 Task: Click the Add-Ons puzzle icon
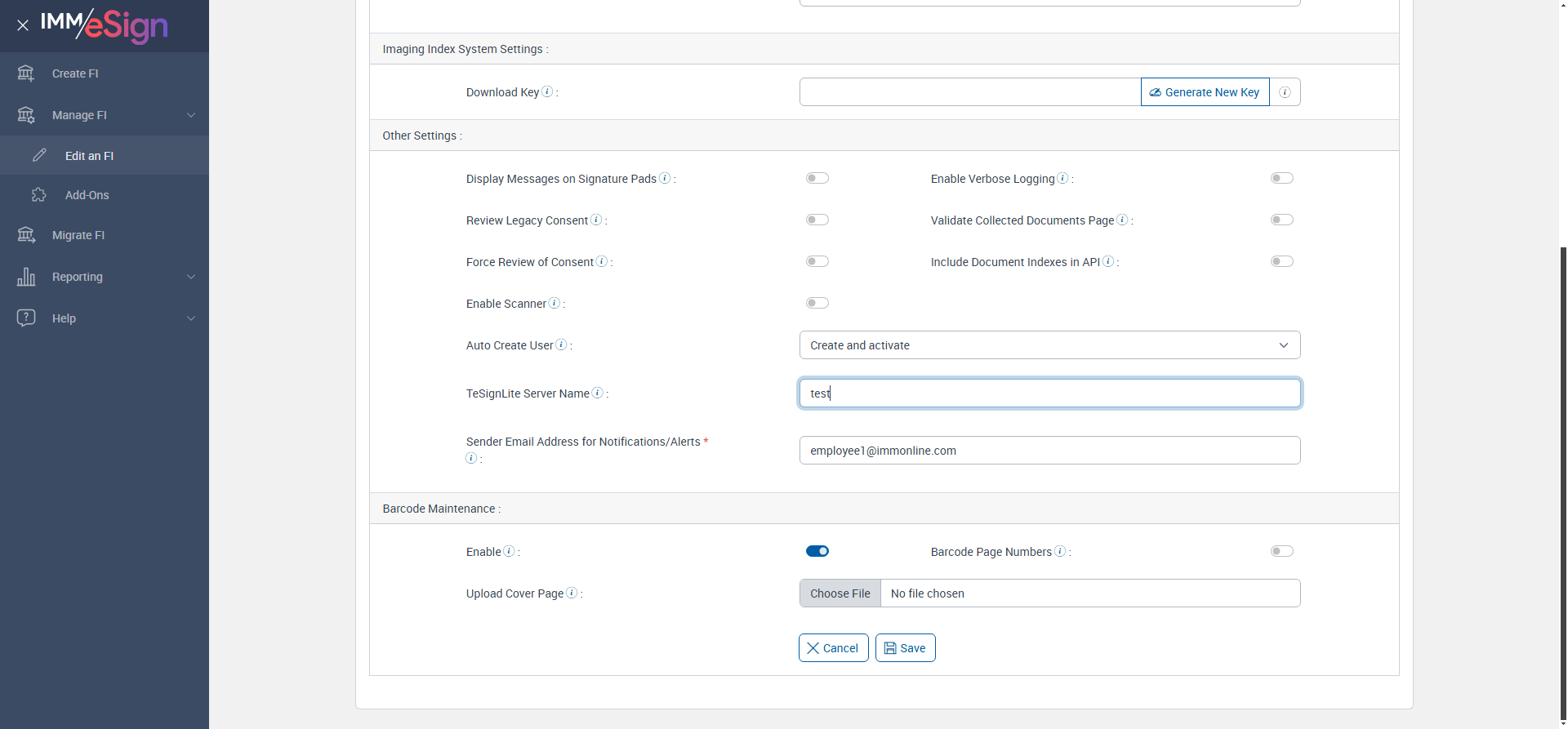coord(39,195)
